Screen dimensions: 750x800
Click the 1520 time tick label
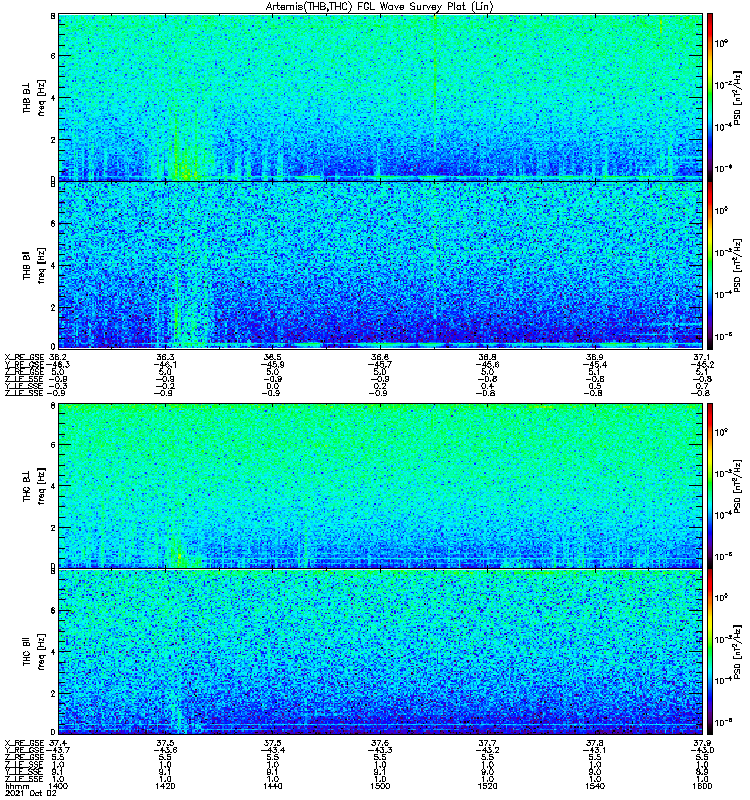(x=488, y=786)
